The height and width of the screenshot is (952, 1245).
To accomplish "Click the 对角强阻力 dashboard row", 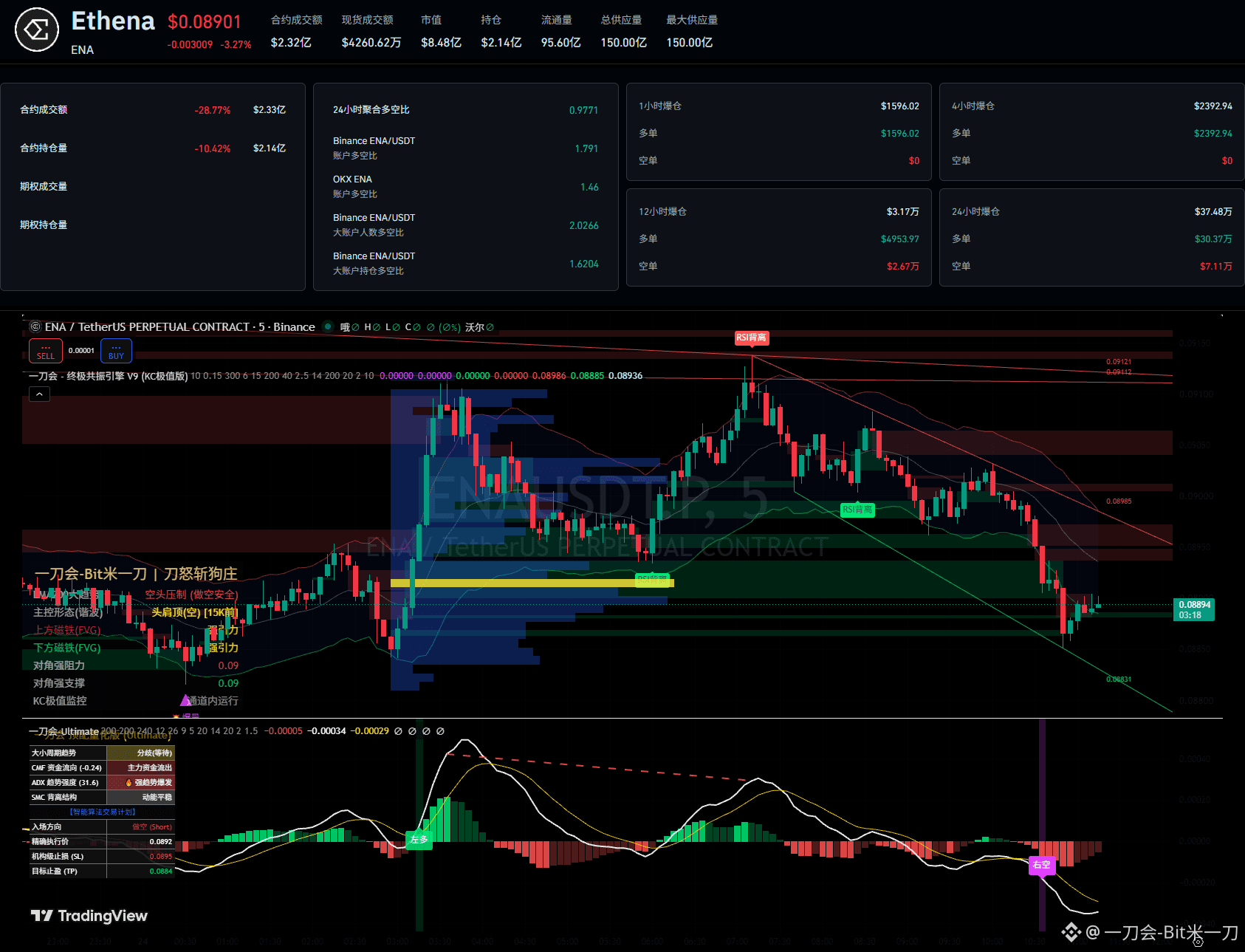I will tap(136, 665).
